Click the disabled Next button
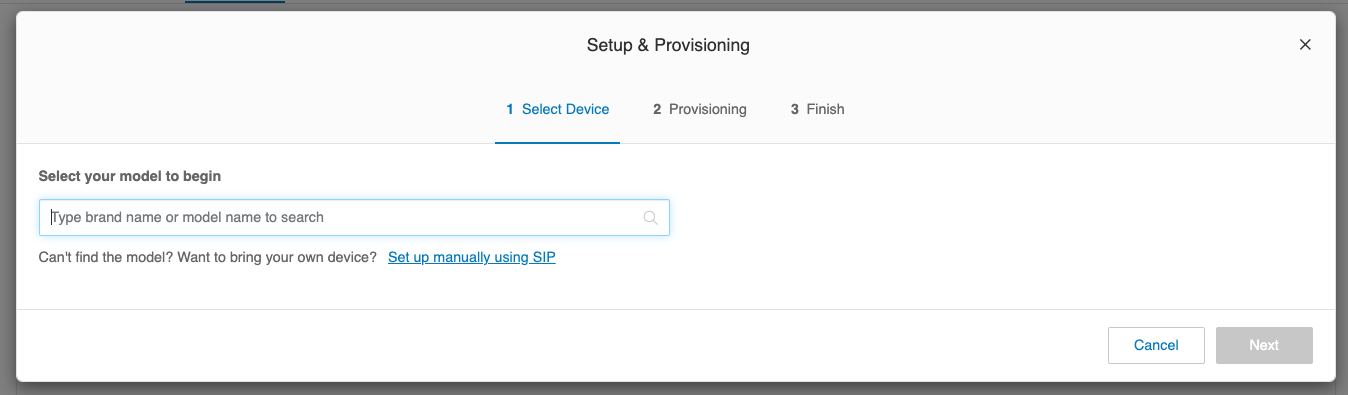The height and width of the screenshot is (395, 1348). click(x=1264, y=345)
